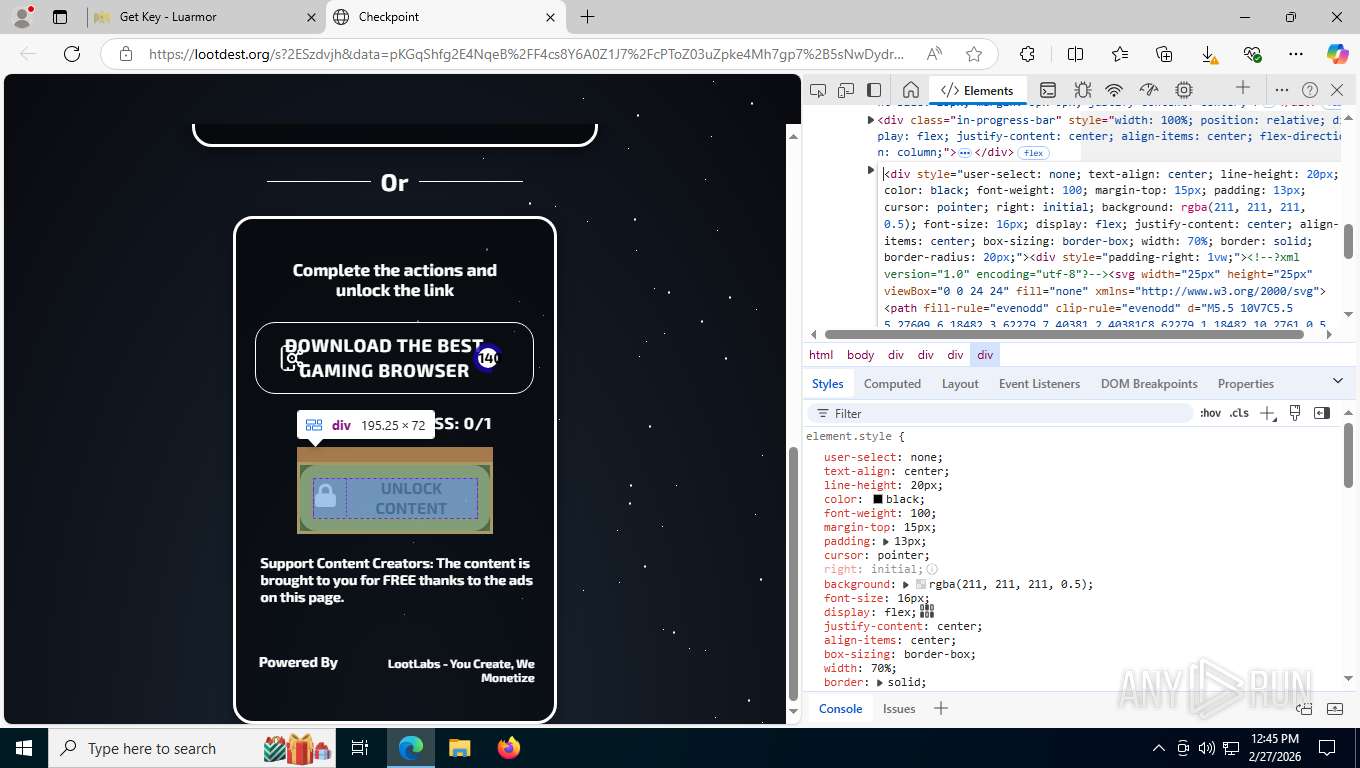Open the DOM Breakpoints tab
The height and width of the screenshot is (768, 1360).
coord(1149,383)
